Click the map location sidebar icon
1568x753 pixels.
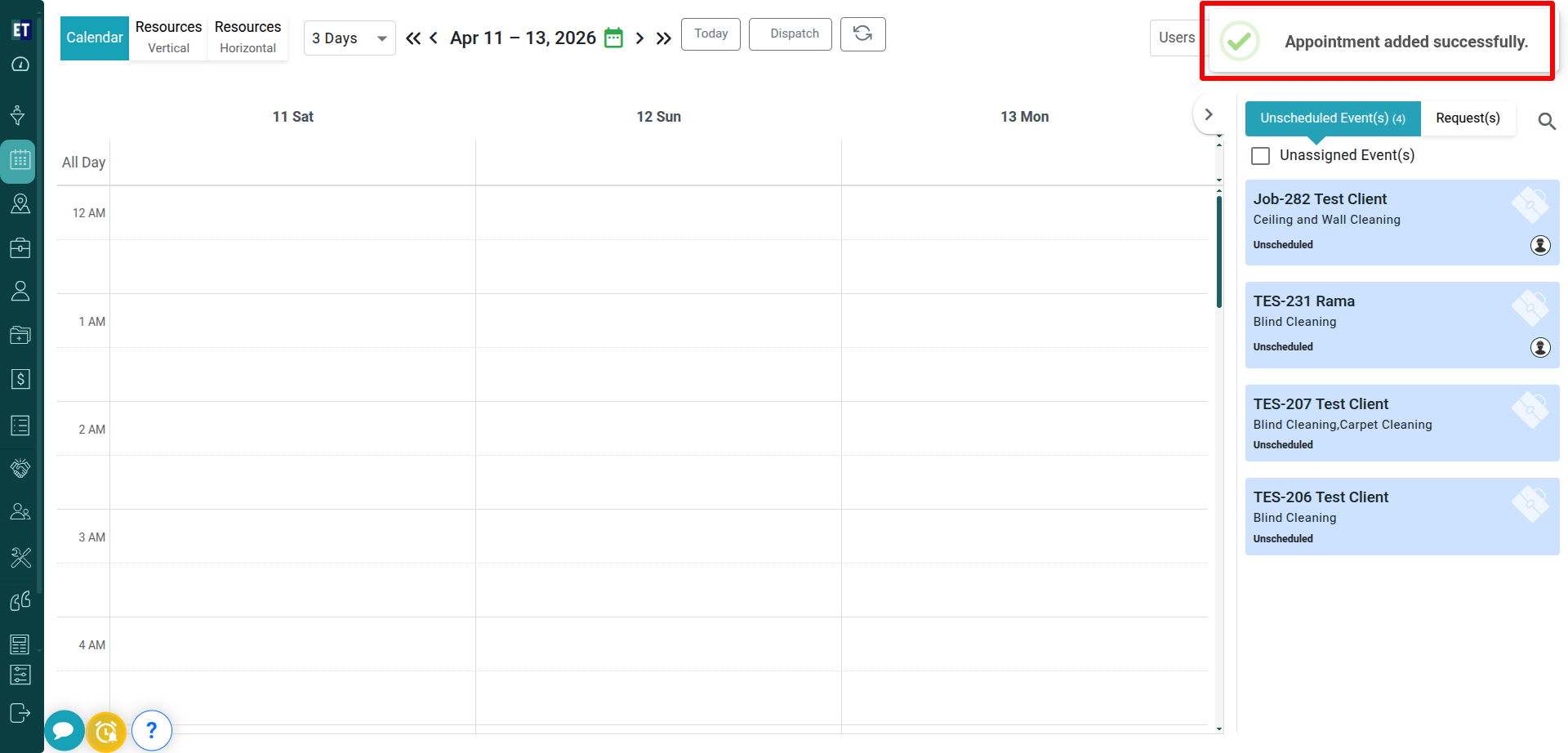[x=20, y=203]
